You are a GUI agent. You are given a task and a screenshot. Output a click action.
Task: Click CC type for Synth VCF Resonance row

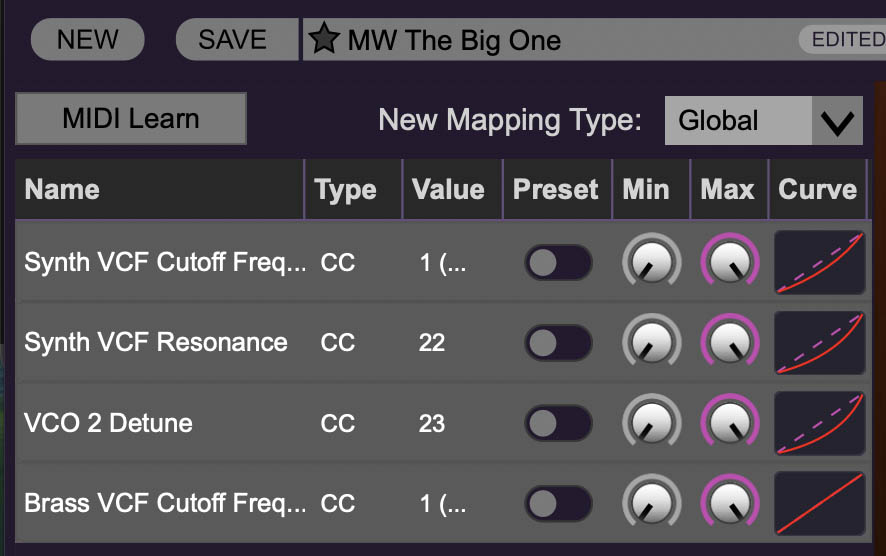[338, 343]
